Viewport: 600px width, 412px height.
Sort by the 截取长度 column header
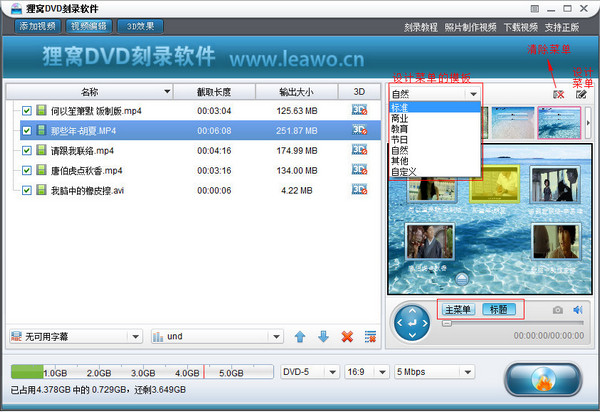[214, 92]
